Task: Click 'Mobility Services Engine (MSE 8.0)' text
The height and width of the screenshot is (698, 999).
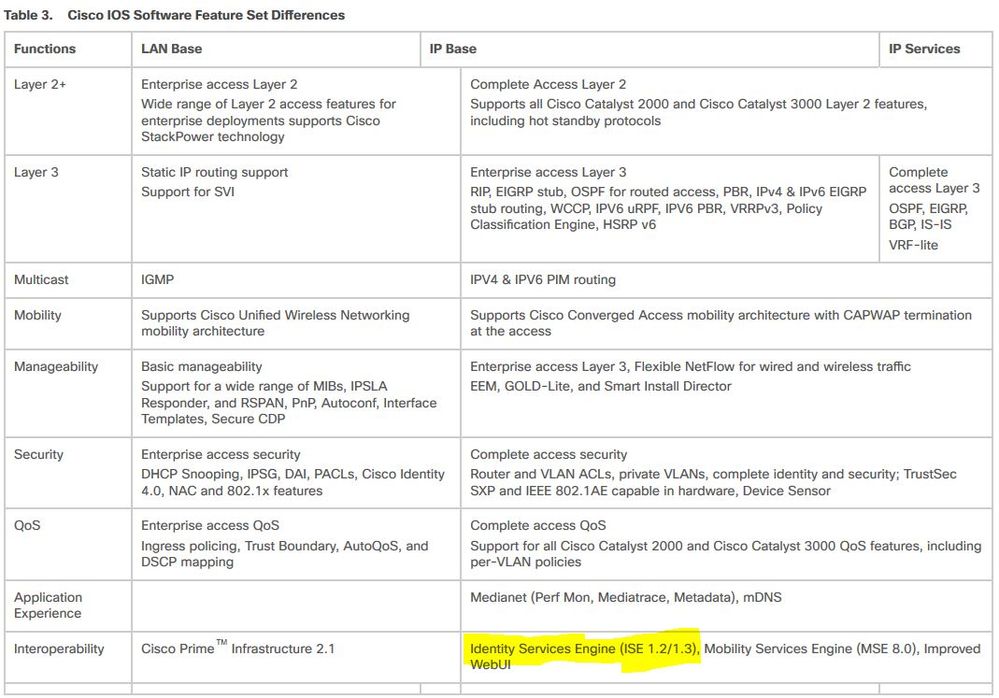Action: point(810,648)
